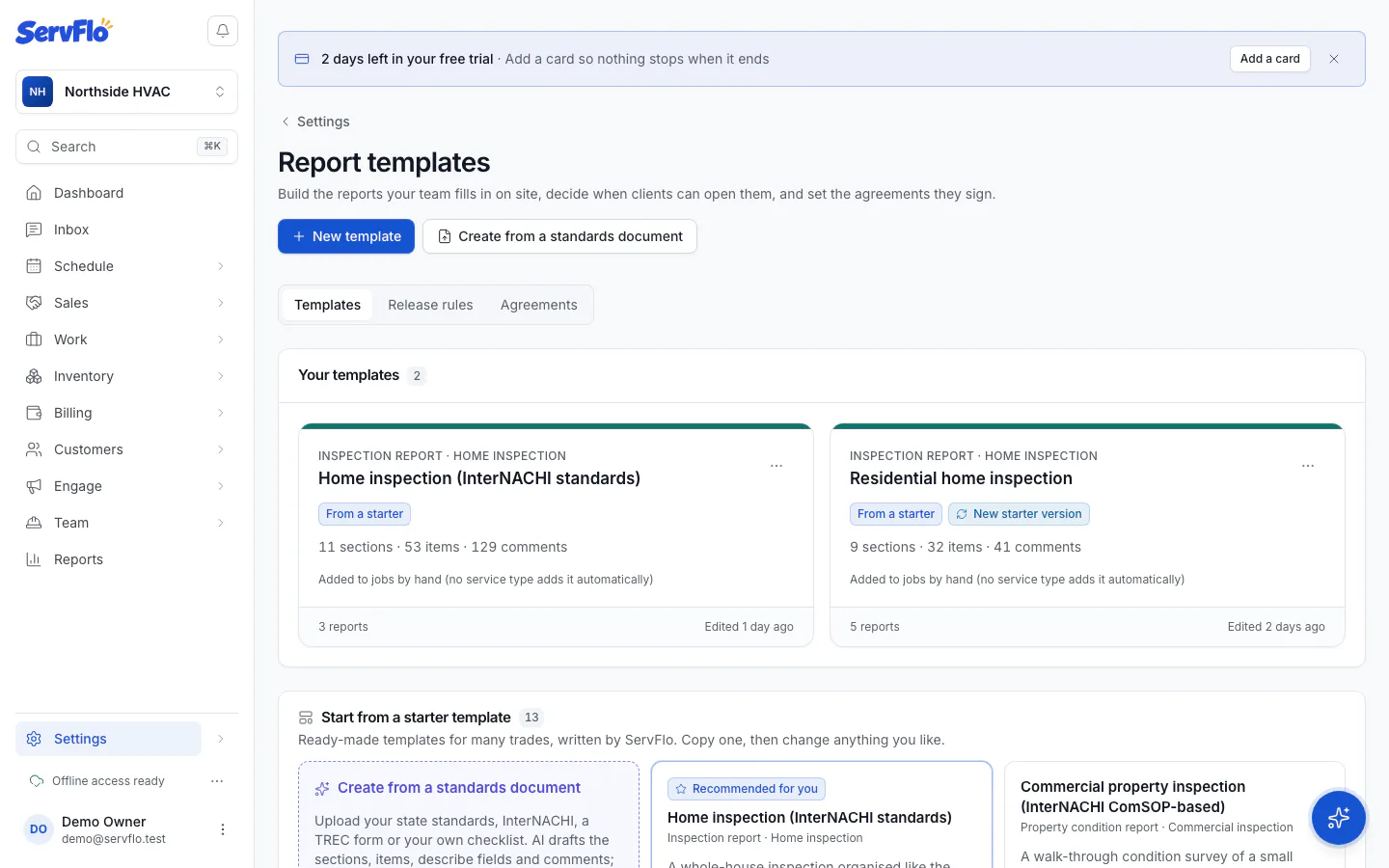Image resolution: width=1389 pixels, height=868 pixels.
Task: Click the New template button
Action: click(346, 236)
